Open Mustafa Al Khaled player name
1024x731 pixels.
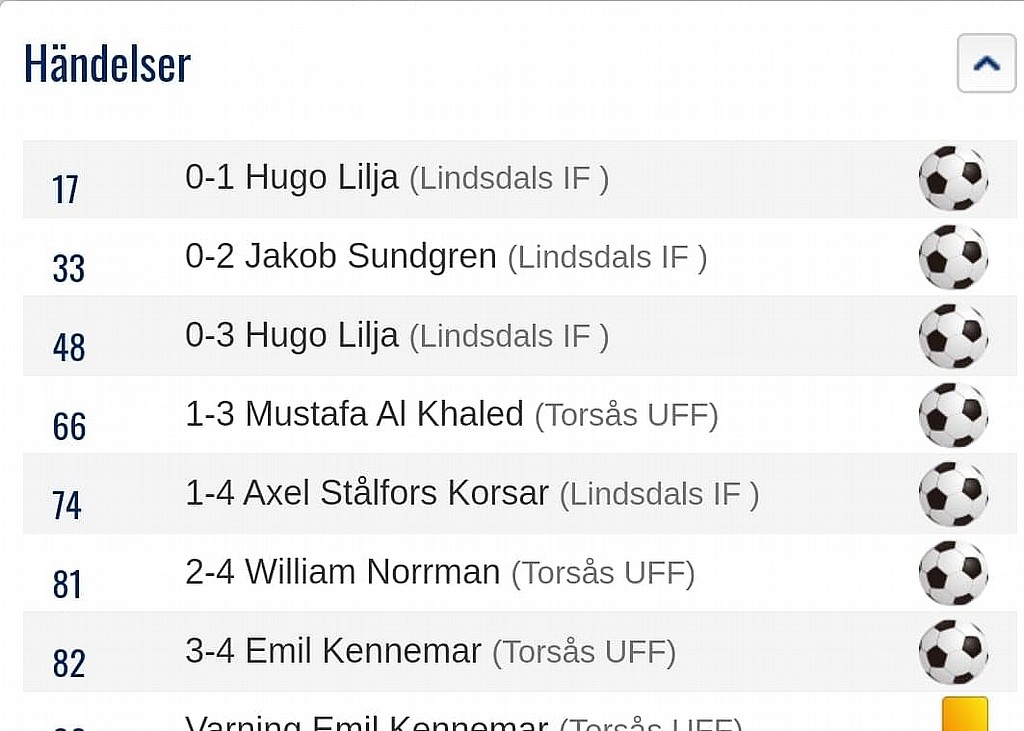[385, 414]
